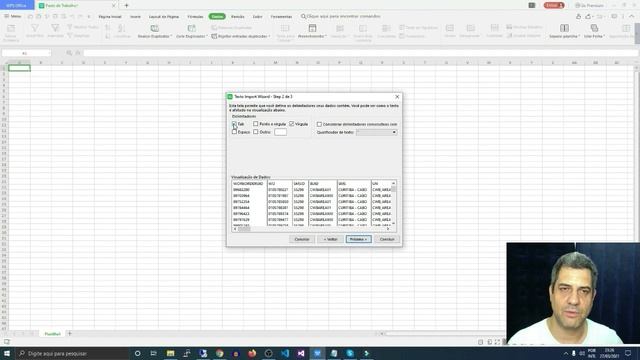
Task: Open the Página Inicial ribbon tab
Action: (110, 17)
